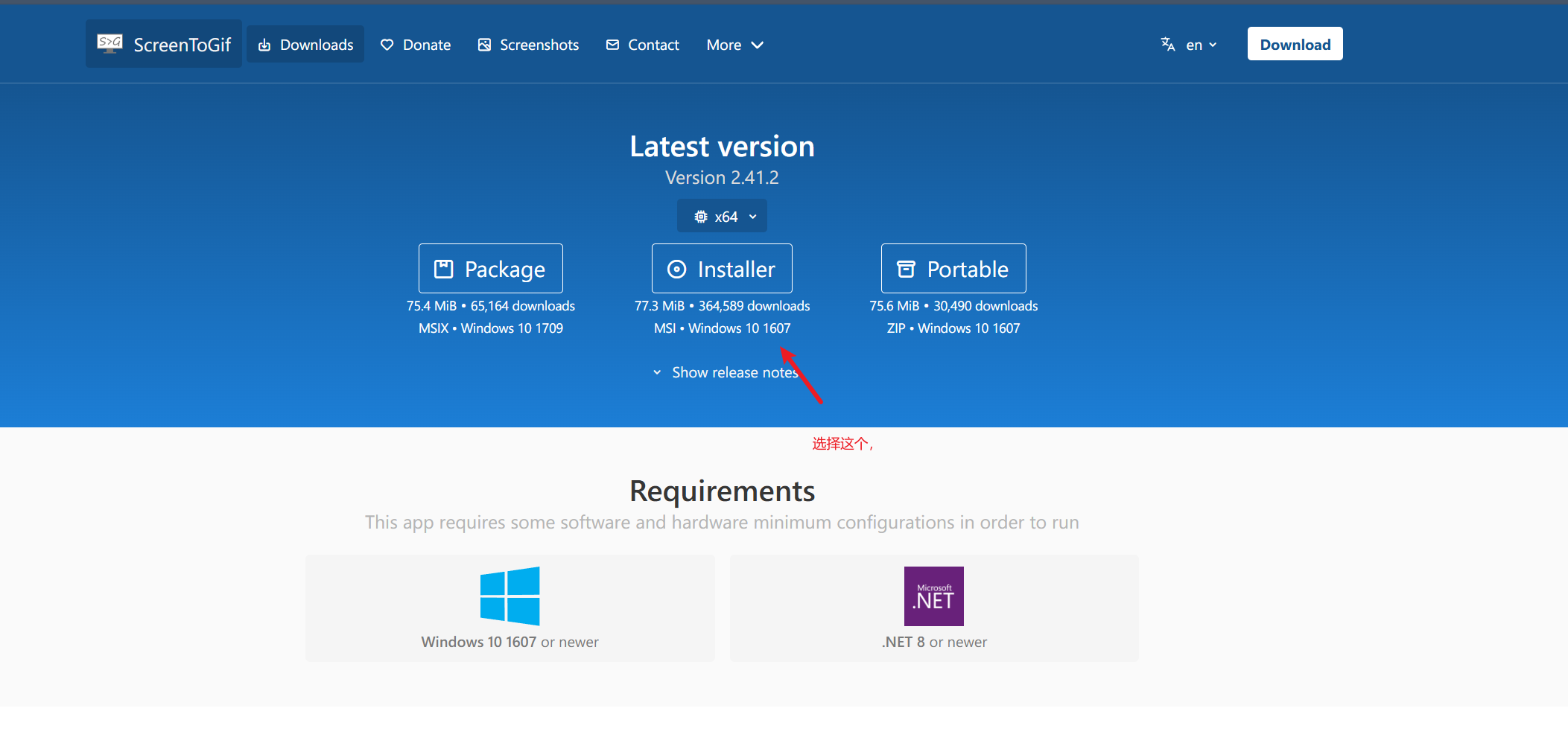Download the Portable ZIP version

[x=953, y=269]
